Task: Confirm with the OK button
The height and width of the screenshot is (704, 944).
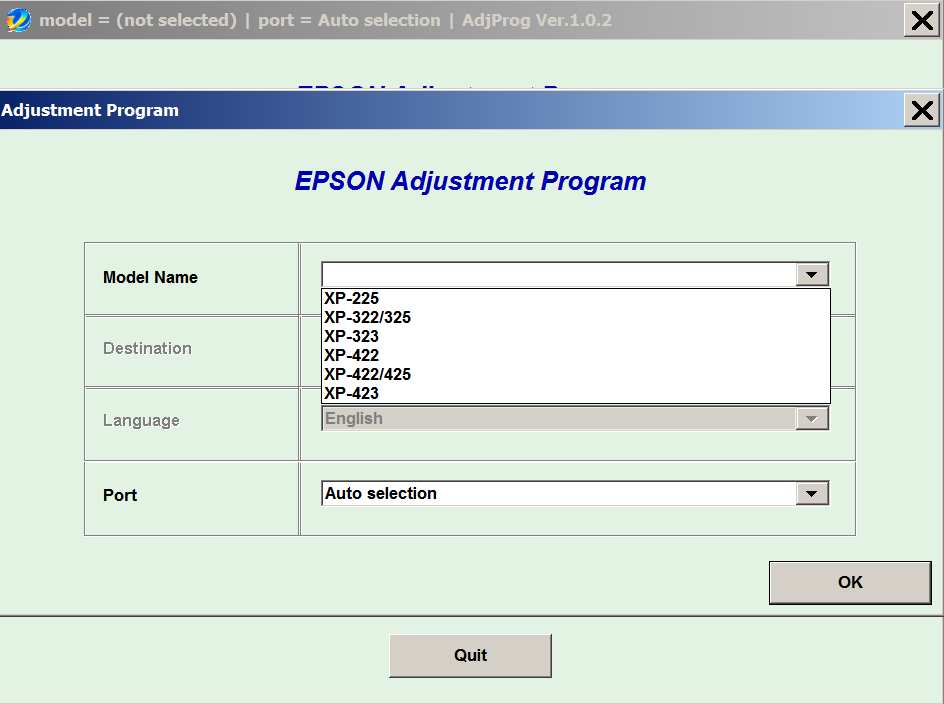Action: (850, 582)
